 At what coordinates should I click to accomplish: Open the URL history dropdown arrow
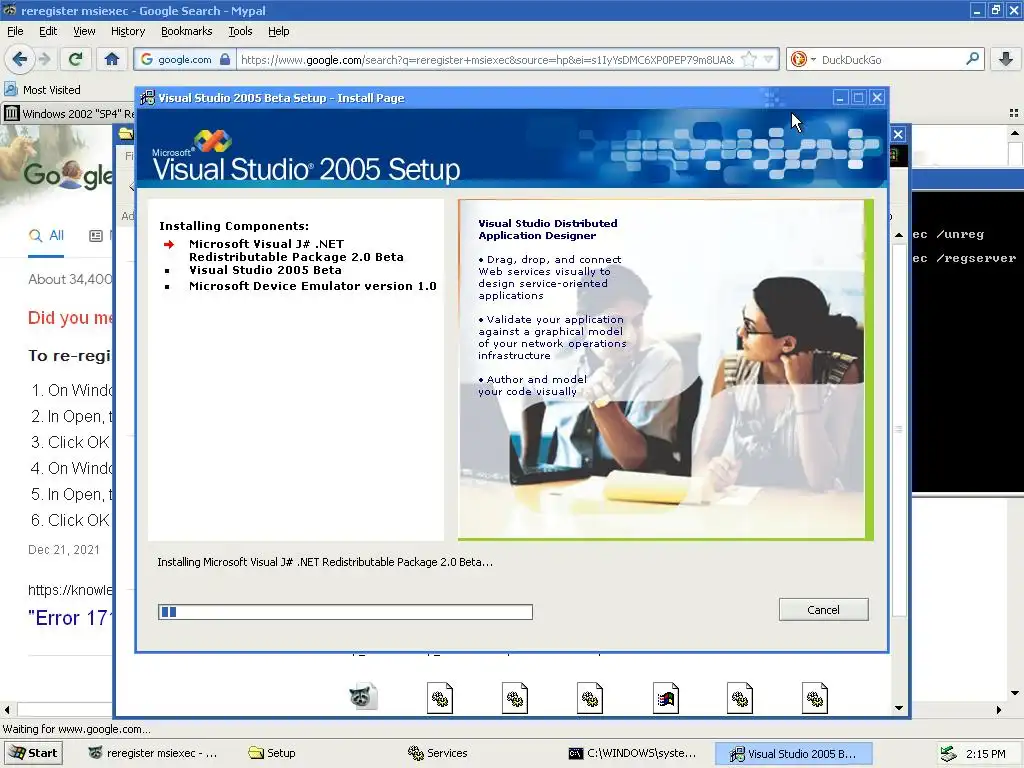pos(769,59)
